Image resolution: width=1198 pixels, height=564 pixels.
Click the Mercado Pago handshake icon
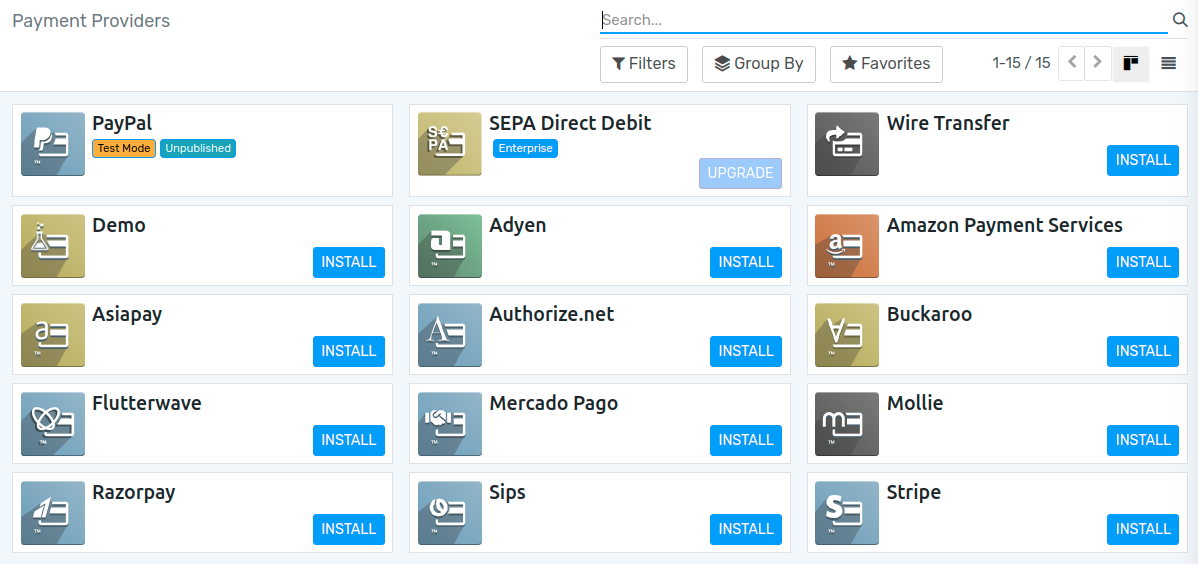tap(450, 424)
